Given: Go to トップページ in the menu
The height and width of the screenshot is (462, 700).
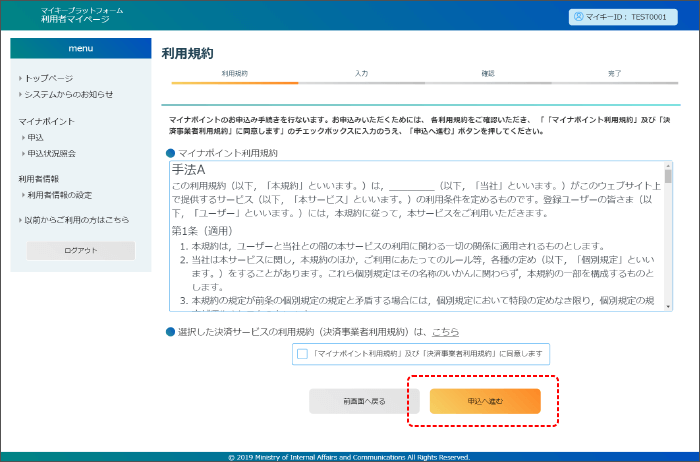Looking at the screenshot, I should (49, 78).
